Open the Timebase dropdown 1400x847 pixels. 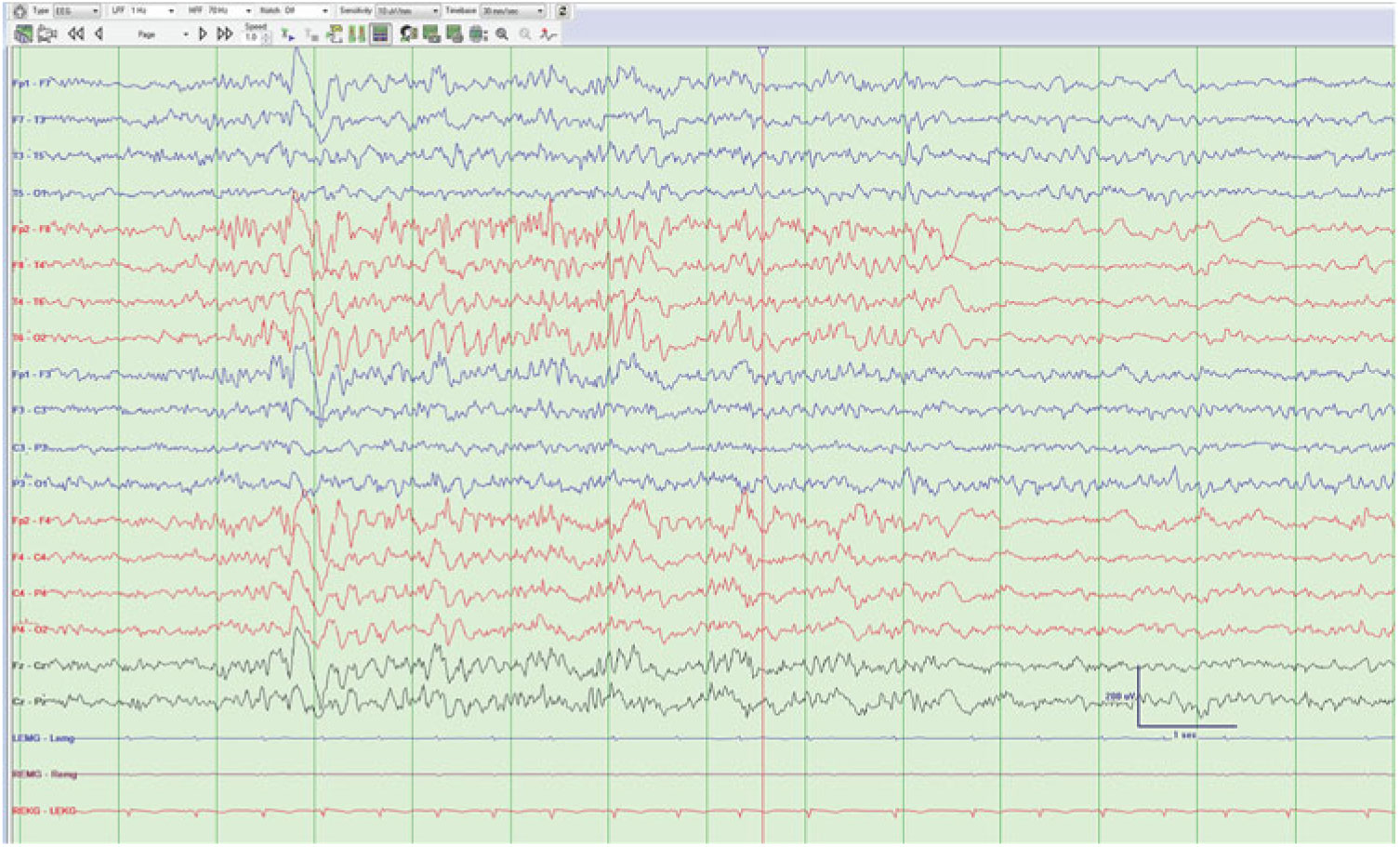[512, 11]
